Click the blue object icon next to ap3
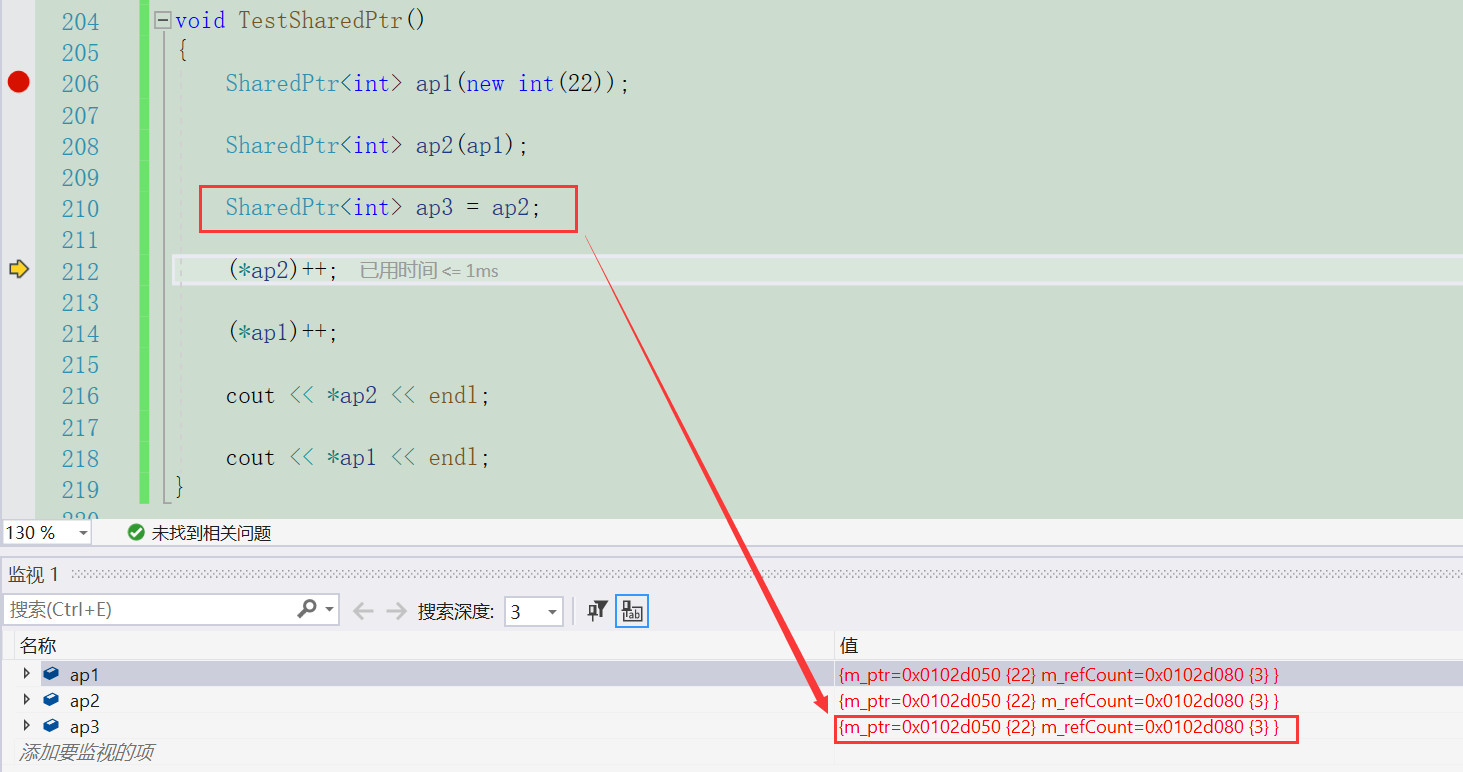The width and height of the screenshot is (1463, 772). click(51, 726)
